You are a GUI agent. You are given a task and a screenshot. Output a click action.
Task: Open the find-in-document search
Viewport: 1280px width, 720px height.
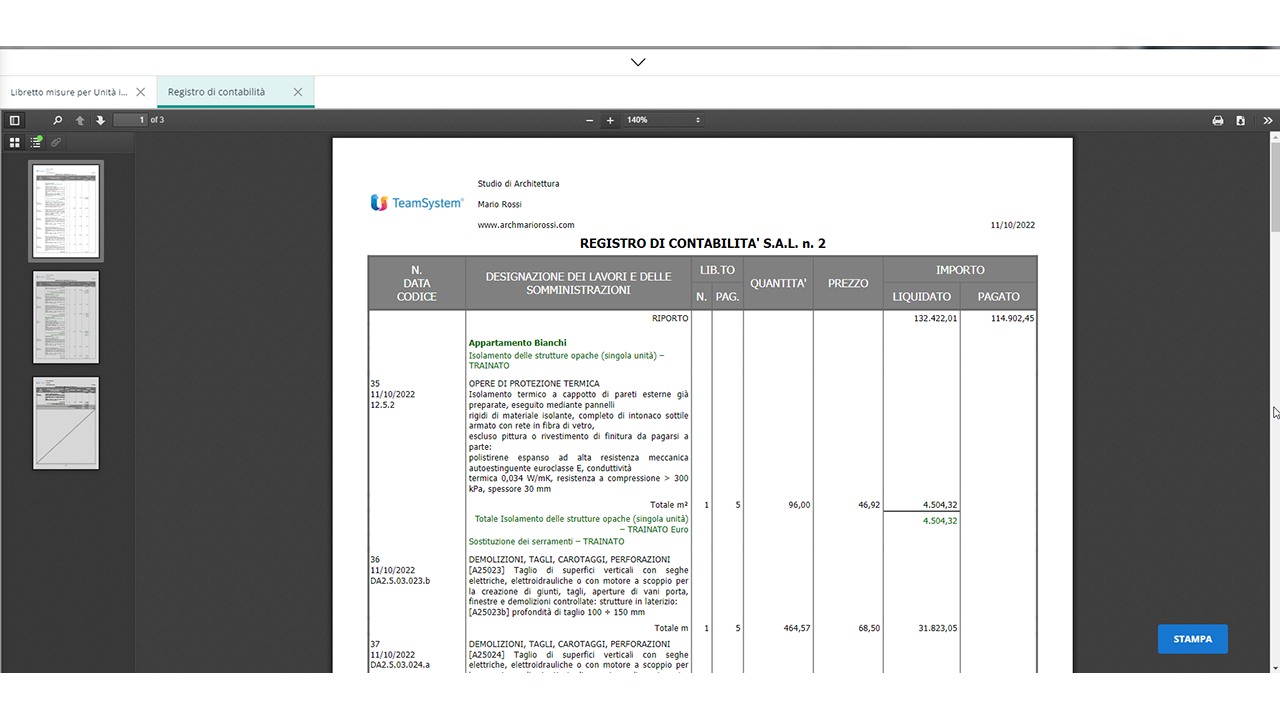[57, 120]
